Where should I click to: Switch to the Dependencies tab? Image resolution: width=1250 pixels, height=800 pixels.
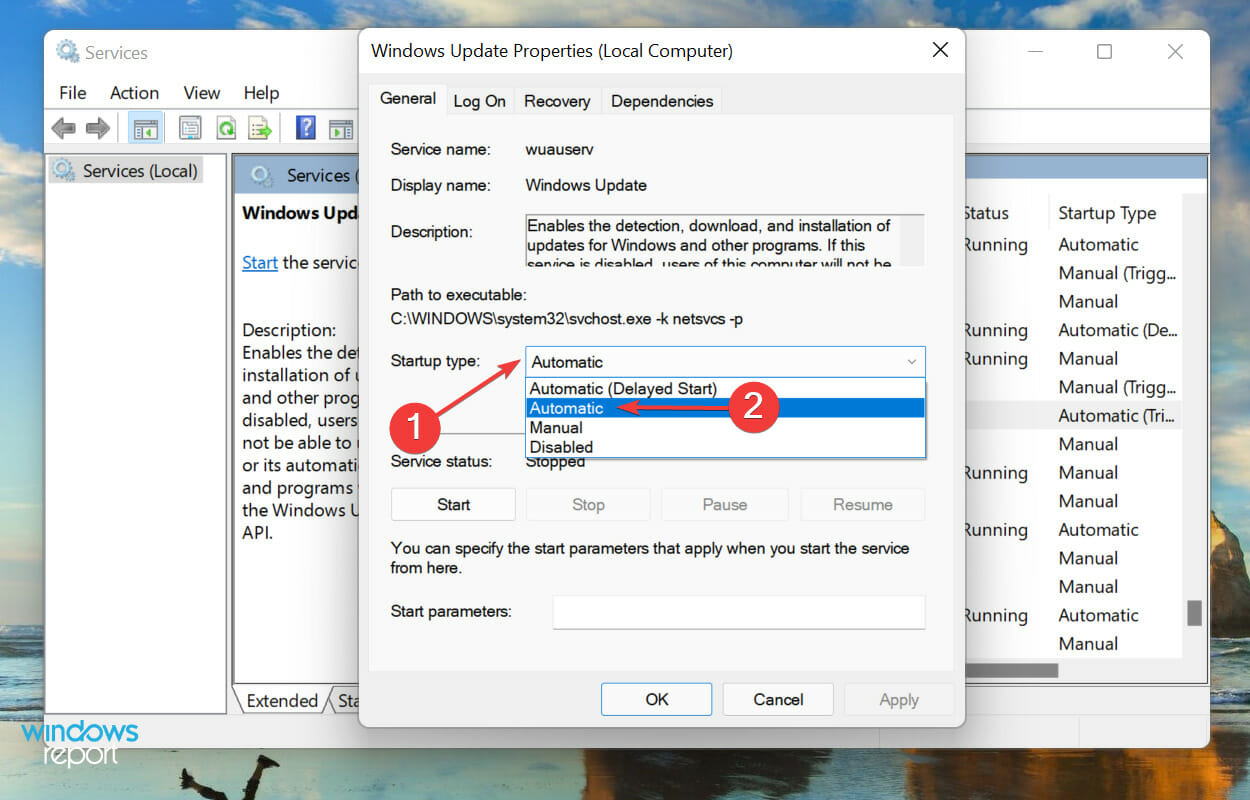coord(662,101)
